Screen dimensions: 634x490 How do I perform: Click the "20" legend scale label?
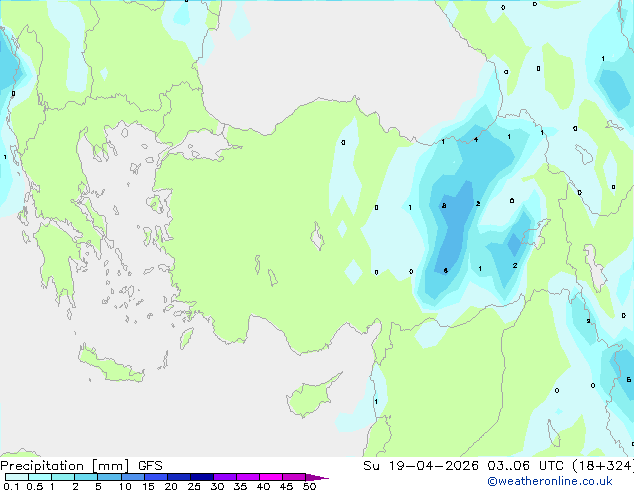(171, 486)
